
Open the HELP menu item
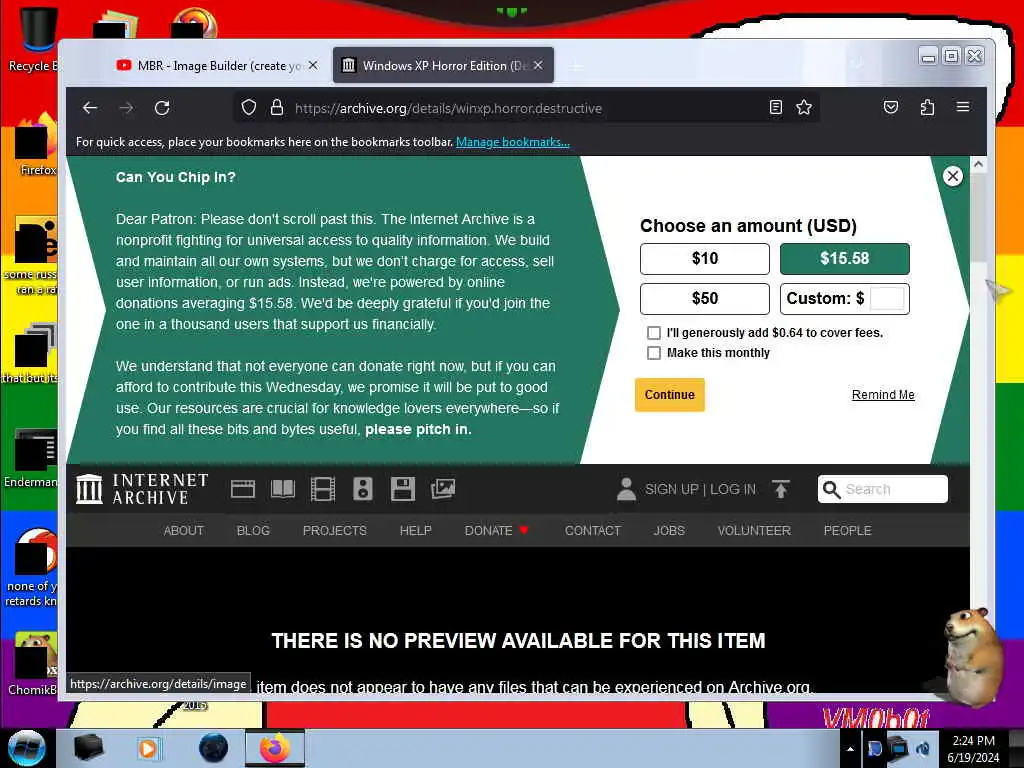pos(415,530)
